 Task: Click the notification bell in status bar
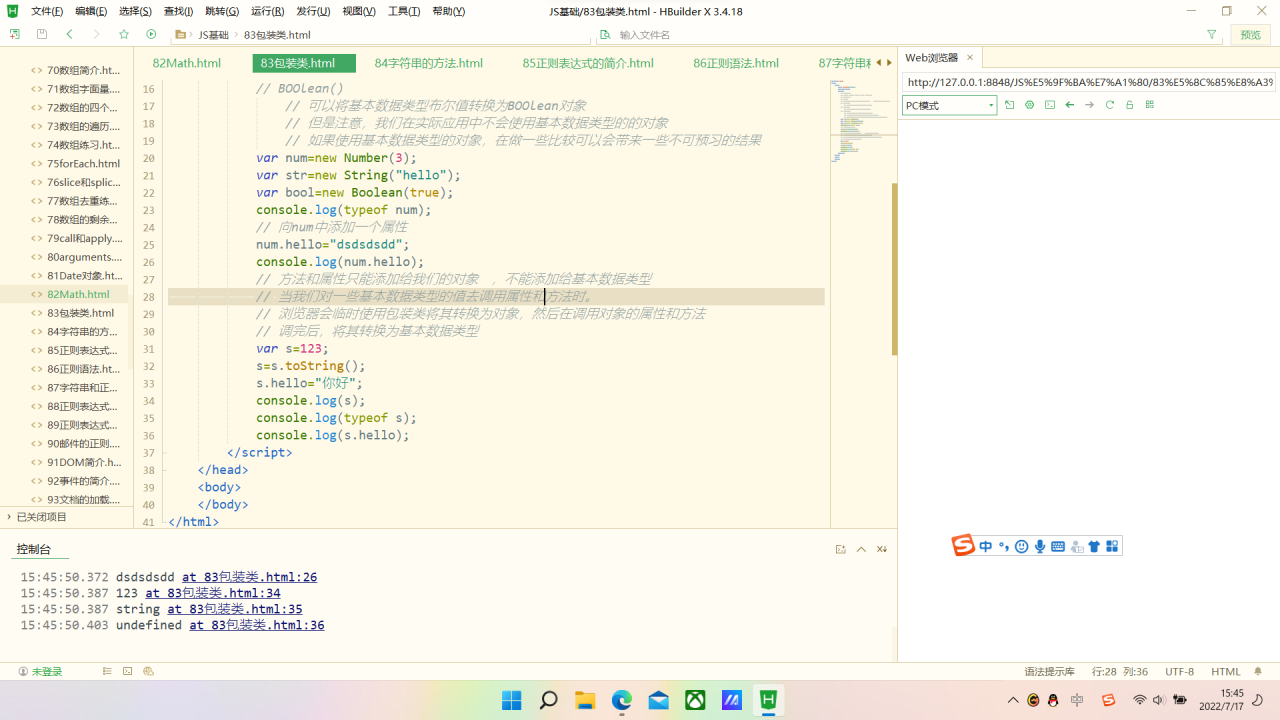pos(1258,672)
